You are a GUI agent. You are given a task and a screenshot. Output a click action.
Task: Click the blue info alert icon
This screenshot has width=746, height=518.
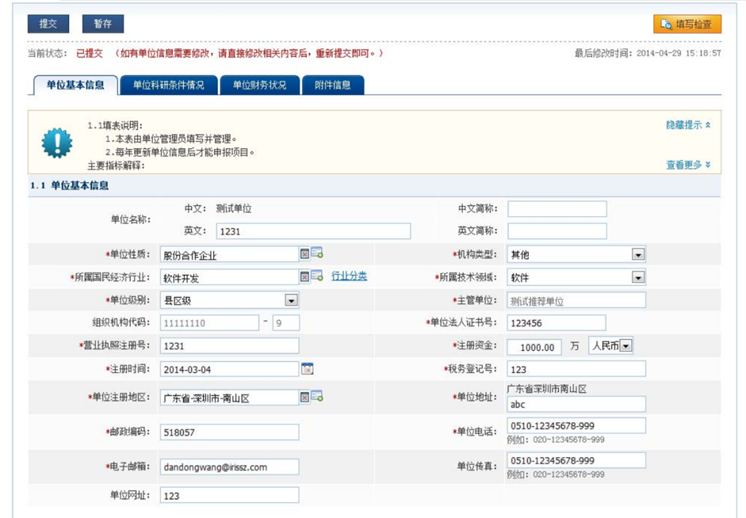(56, 142)
